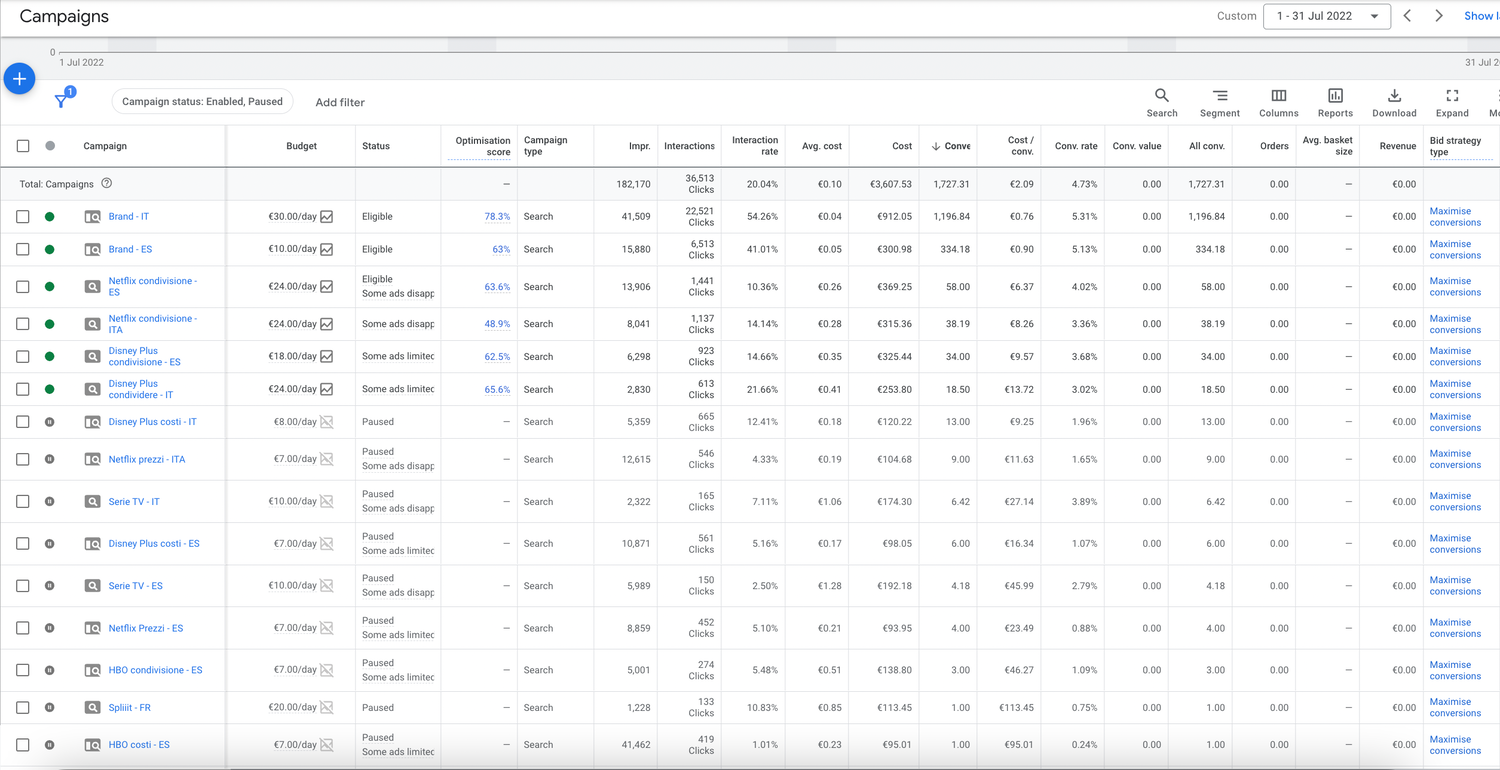Select the checkbox for Brand - ES
Image resolution: width=1500 pixels, height=770 pixels.
click(23, 250)
